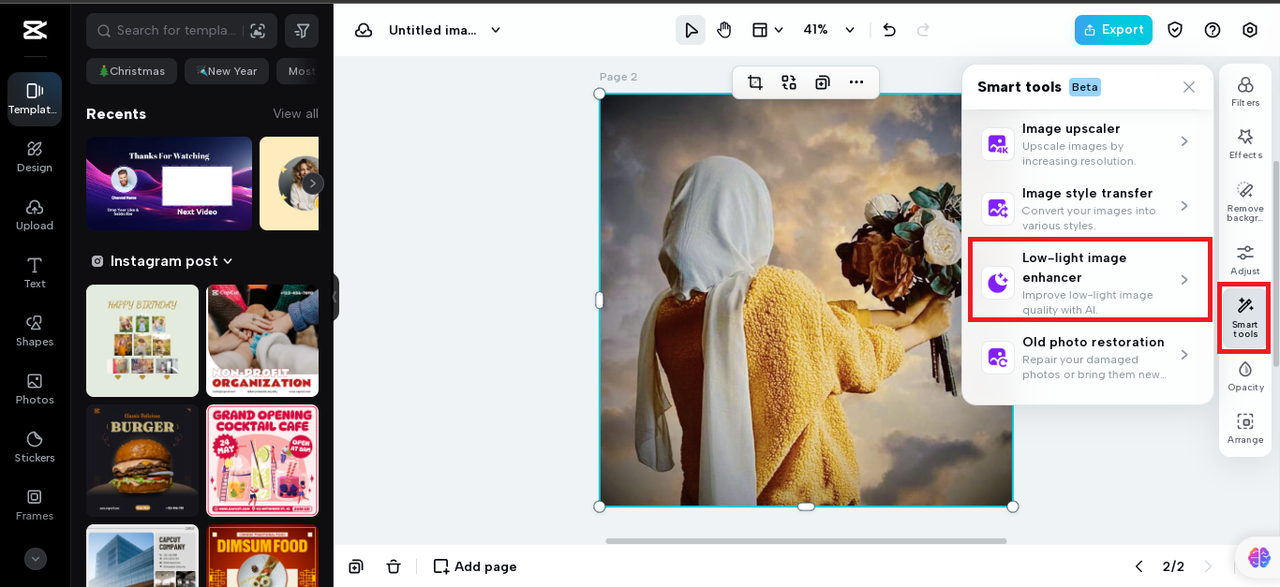Open Low-light image enhancer tool
The width and height of the screenshot is (1280, 587).
(x=1089, y=280)
